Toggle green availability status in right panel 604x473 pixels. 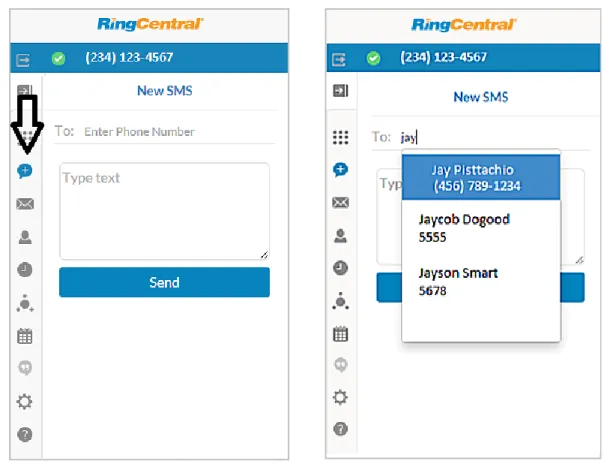373,58
